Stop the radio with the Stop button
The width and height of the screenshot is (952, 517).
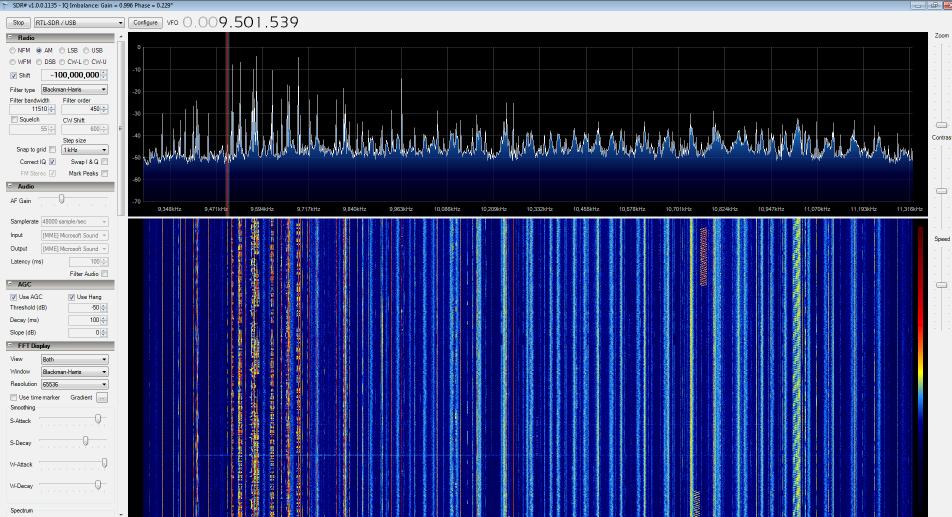[x=18, y=22]
